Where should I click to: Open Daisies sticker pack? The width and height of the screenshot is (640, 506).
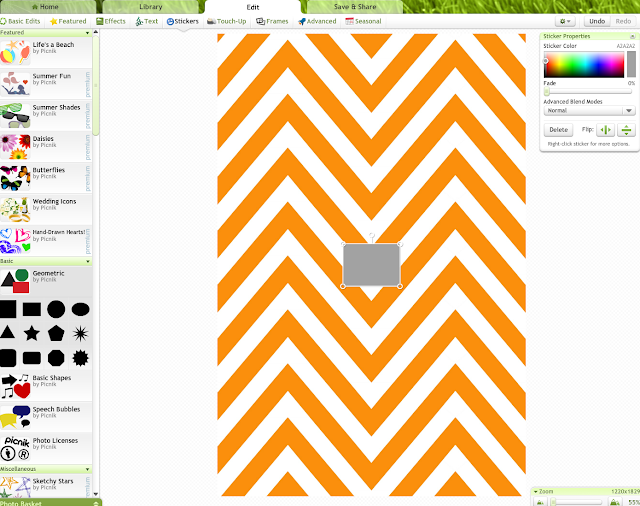click(x=46, y=146)
